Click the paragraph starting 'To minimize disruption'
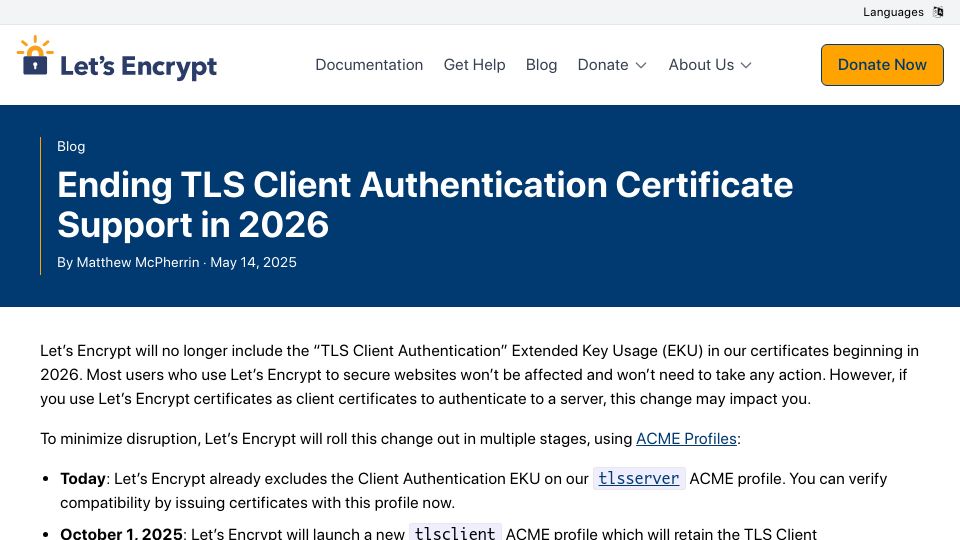 (390, 439)
